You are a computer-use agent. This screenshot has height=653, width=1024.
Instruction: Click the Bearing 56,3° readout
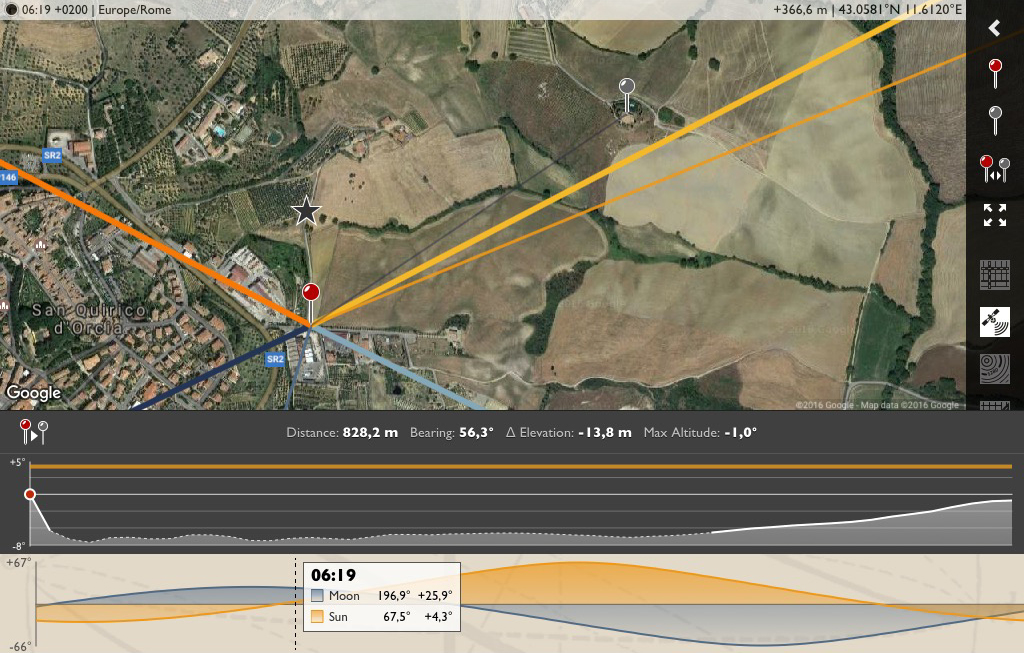[451, 432]
